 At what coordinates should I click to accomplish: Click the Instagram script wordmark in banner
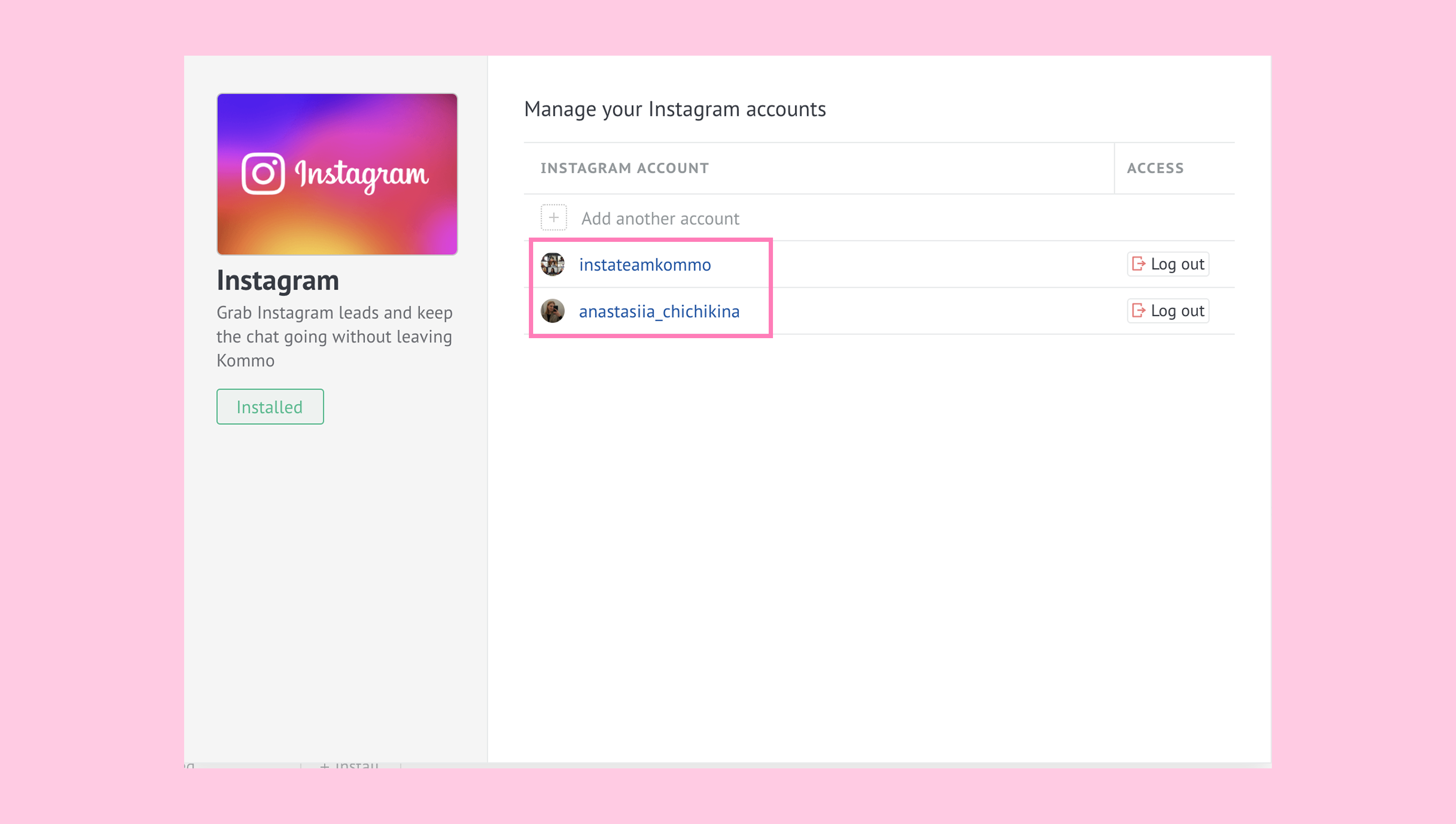362,175
